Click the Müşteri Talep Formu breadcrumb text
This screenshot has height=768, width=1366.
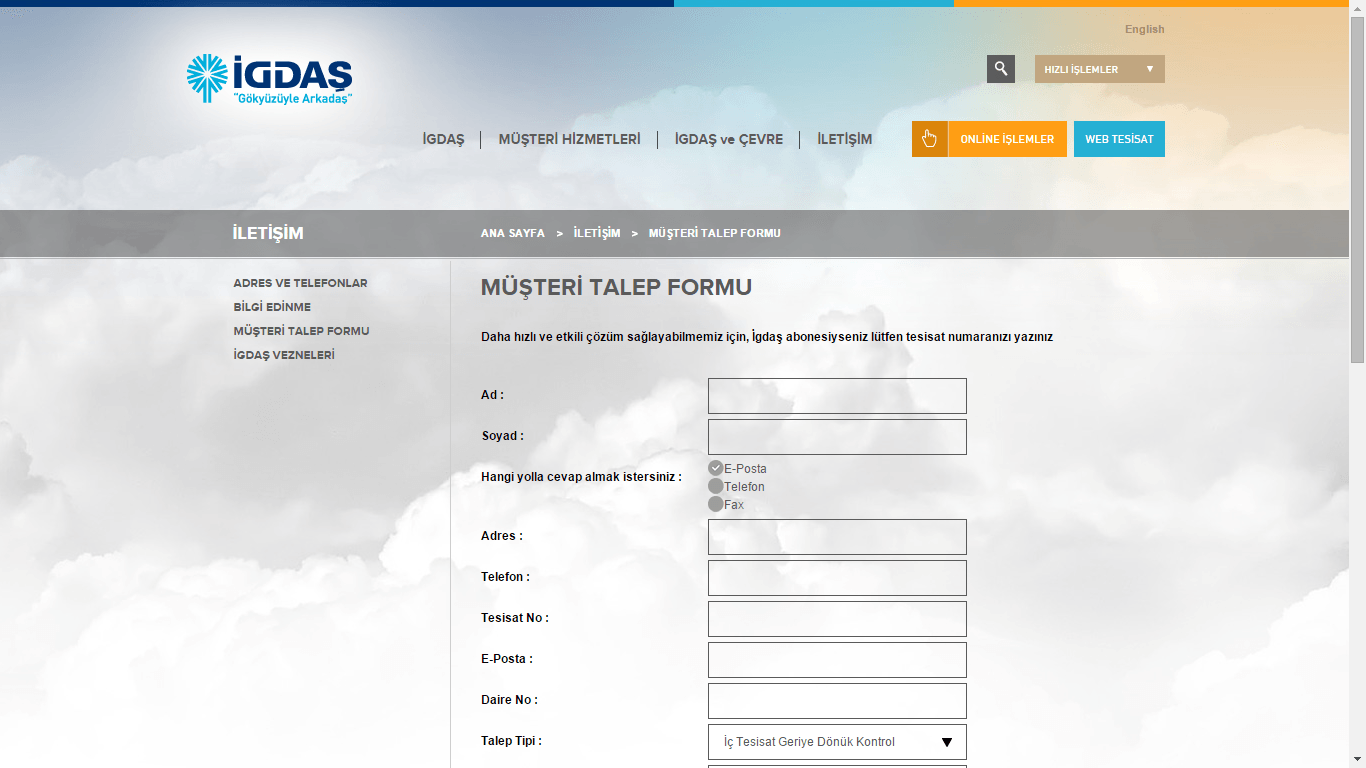pyautogui.click(x=715, y=233)
